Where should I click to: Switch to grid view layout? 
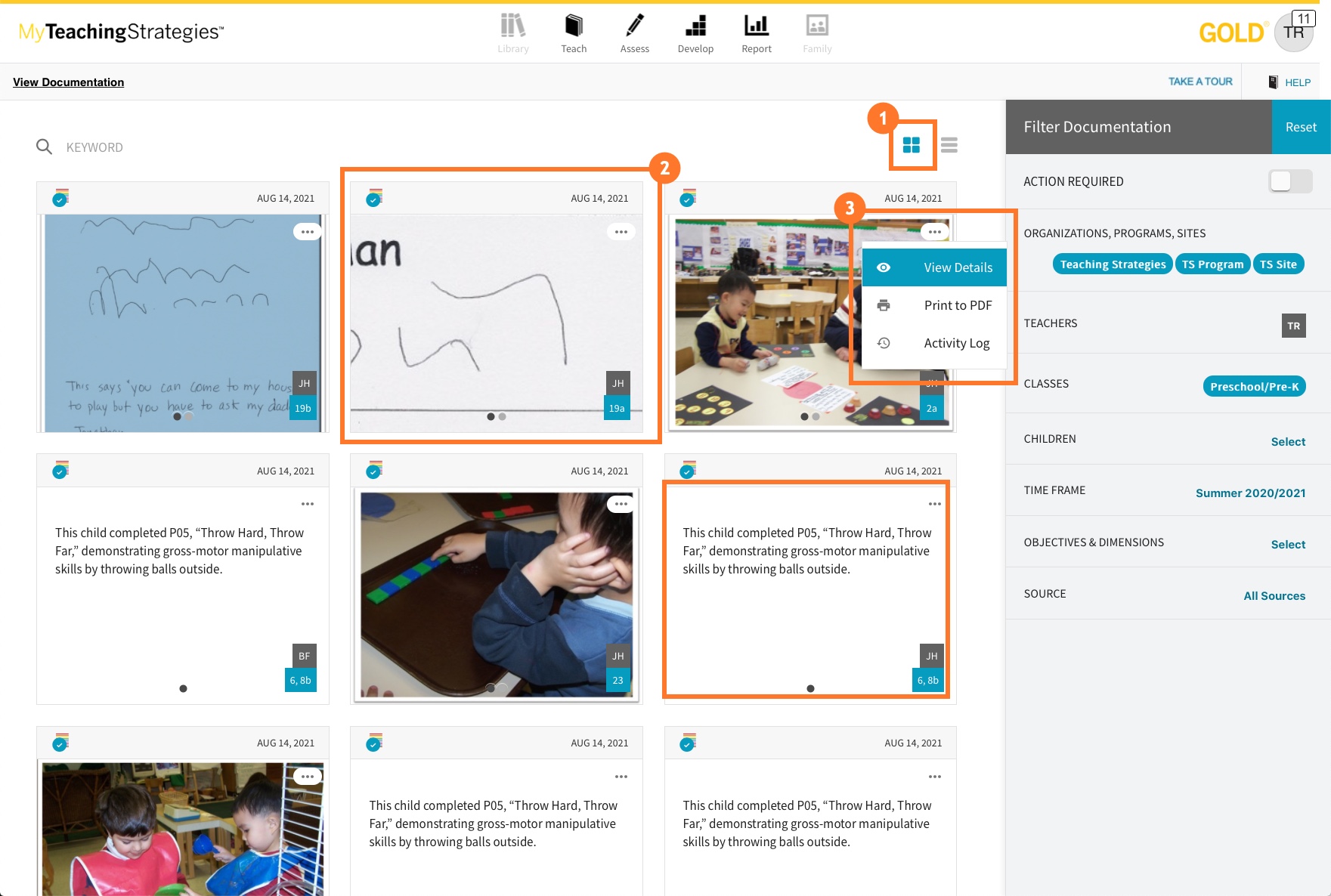(x=912, y=145)
